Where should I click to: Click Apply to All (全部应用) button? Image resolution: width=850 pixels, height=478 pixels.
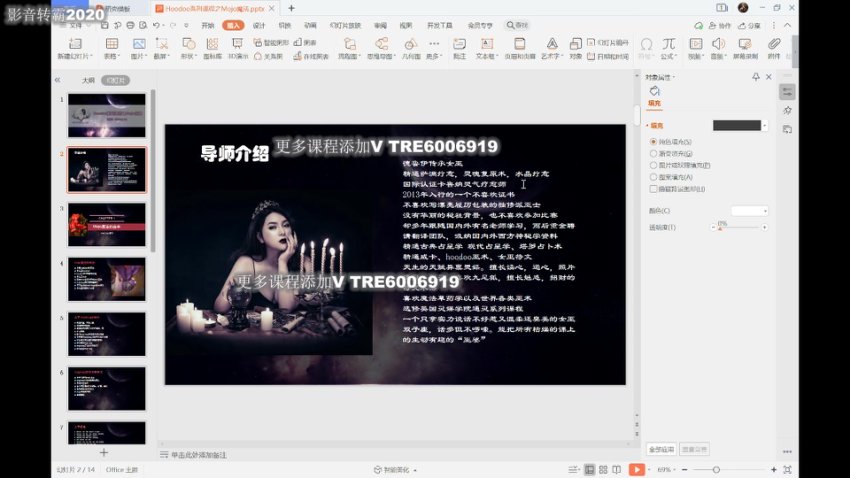pos(661,449)
